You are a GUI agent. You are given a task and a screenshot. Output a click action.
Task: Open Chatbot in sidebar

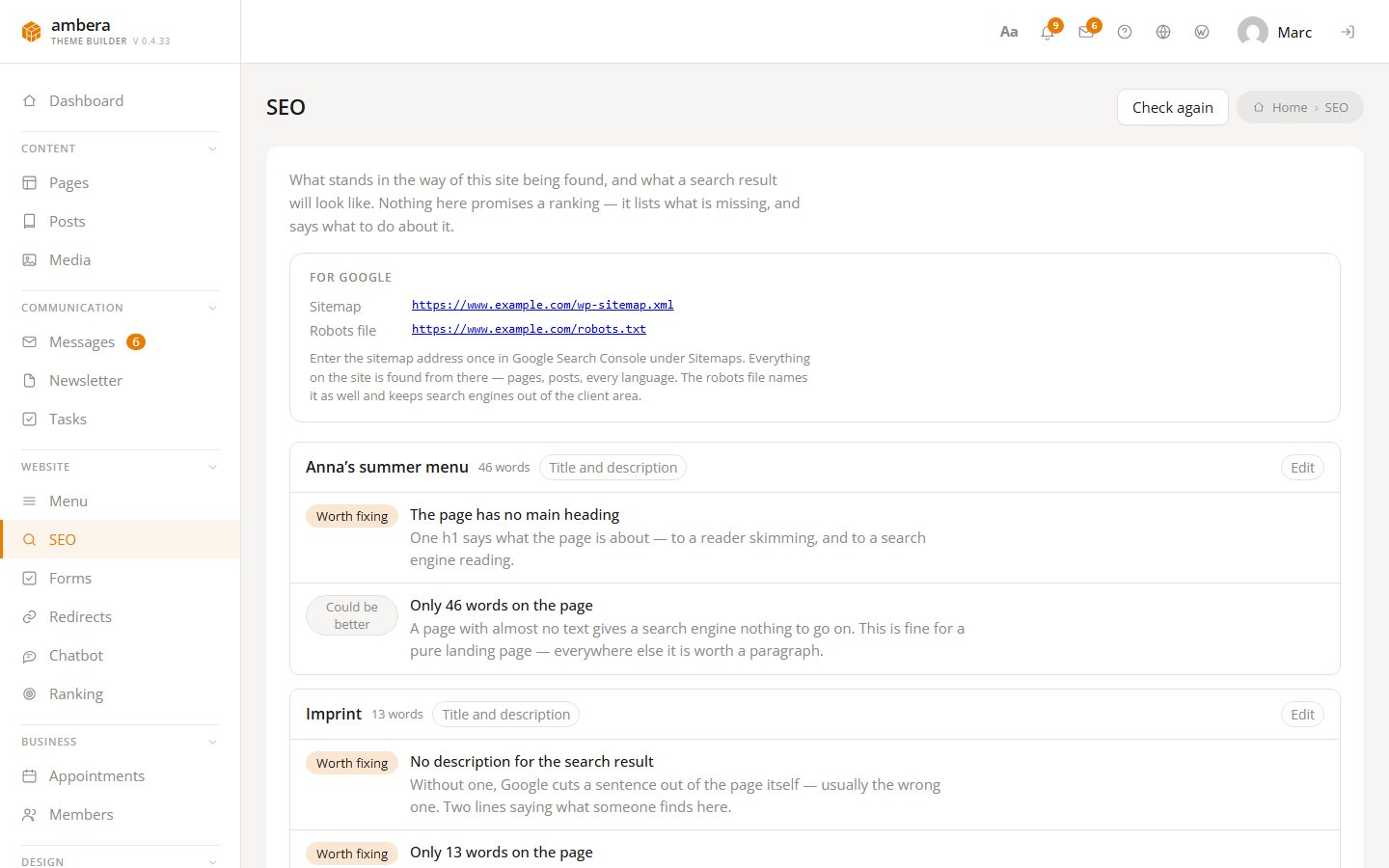(121, 655)
